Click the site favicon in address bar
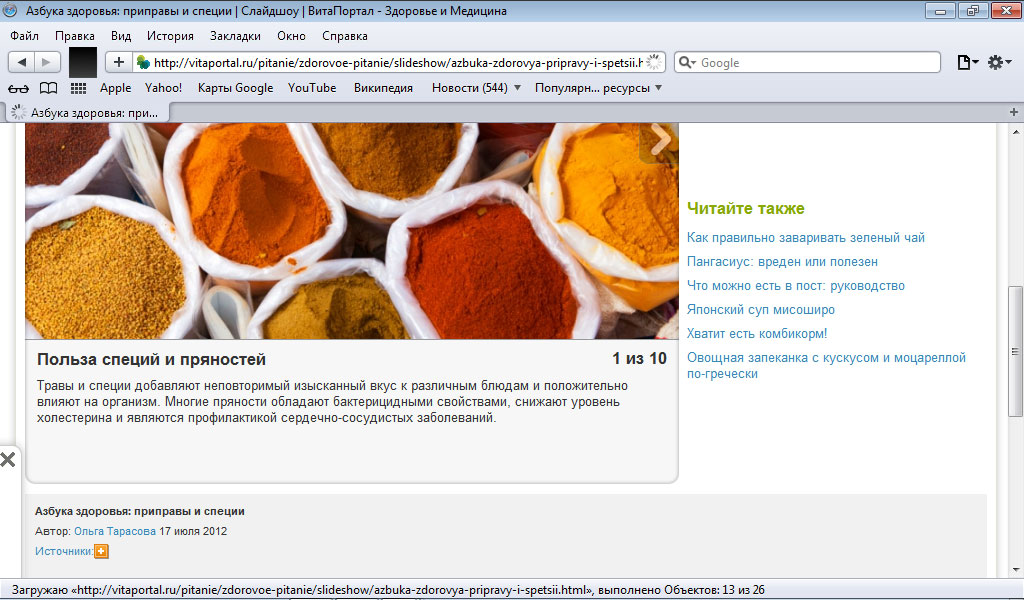The width and height of the screenshot is (1024, 600). coord(142,63)
